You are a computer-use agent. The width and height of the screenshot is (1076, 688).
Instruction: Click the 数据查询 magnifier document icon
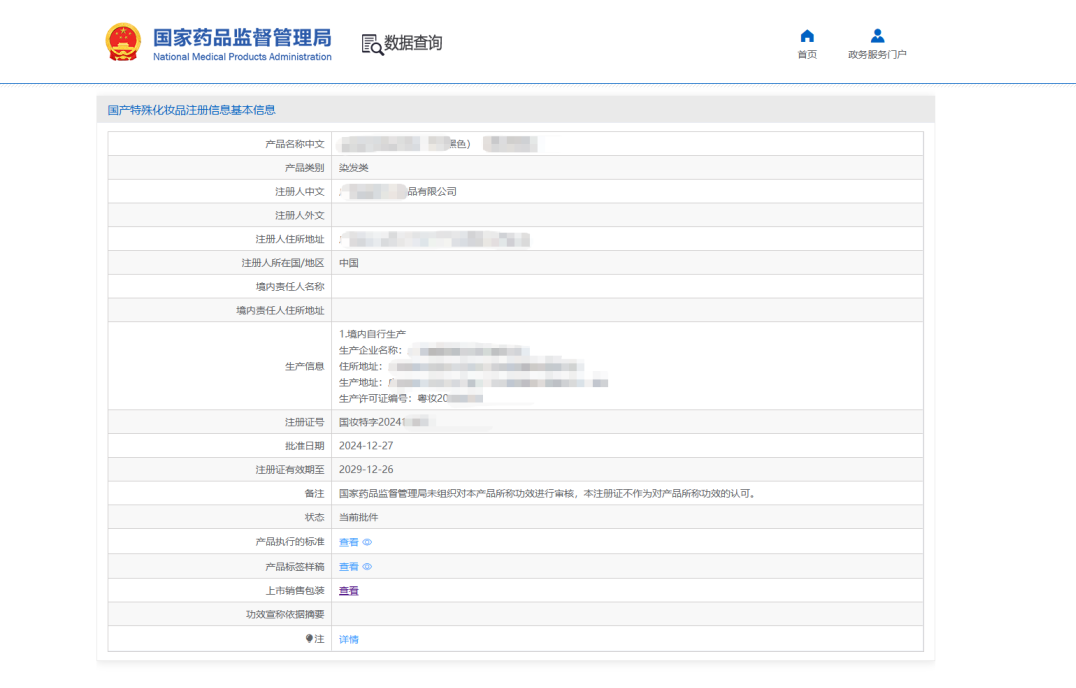[x=372, y=44]
